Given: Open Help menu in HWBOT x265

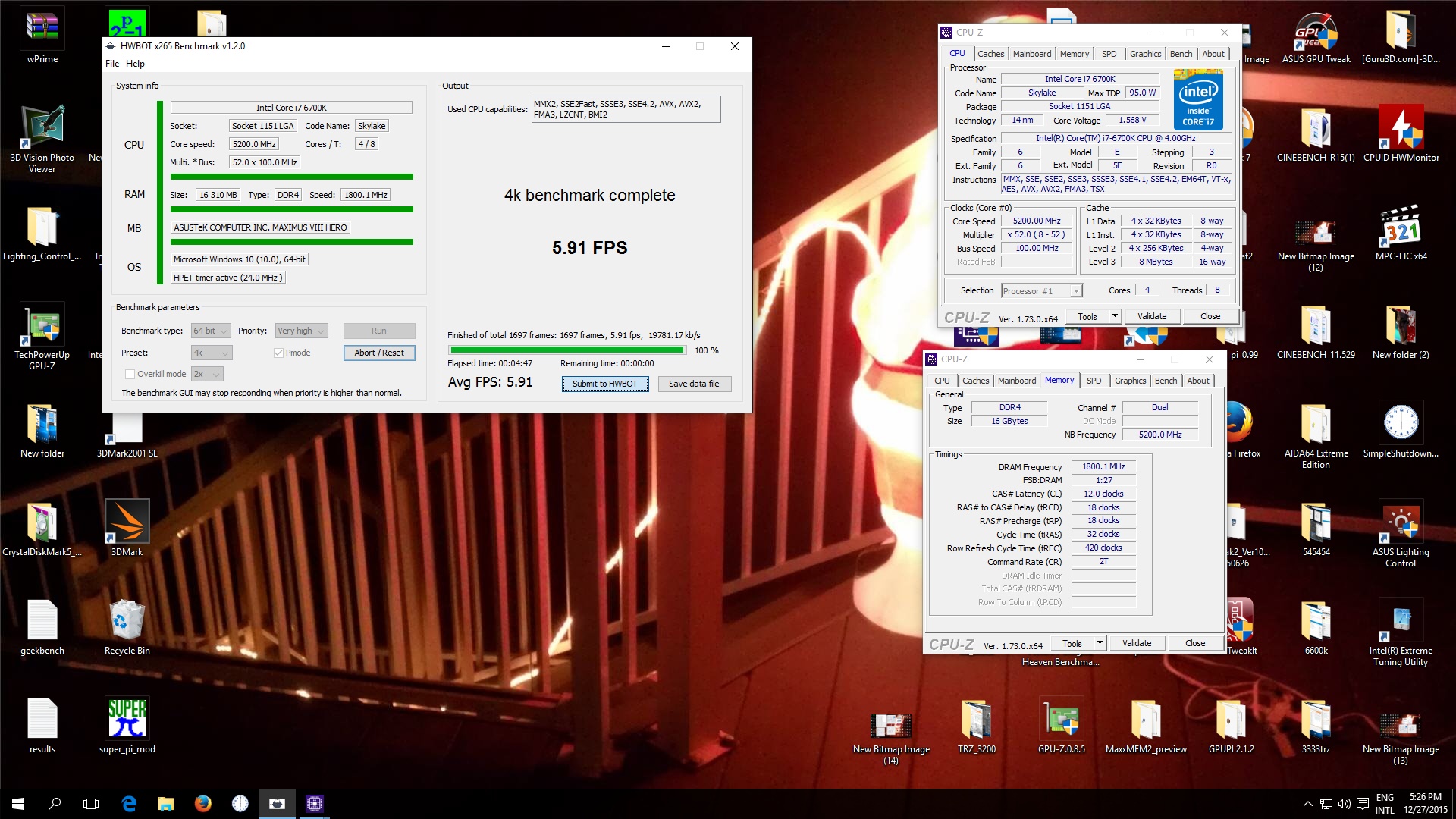Looking at the screenshot, I should coord(135,64).
